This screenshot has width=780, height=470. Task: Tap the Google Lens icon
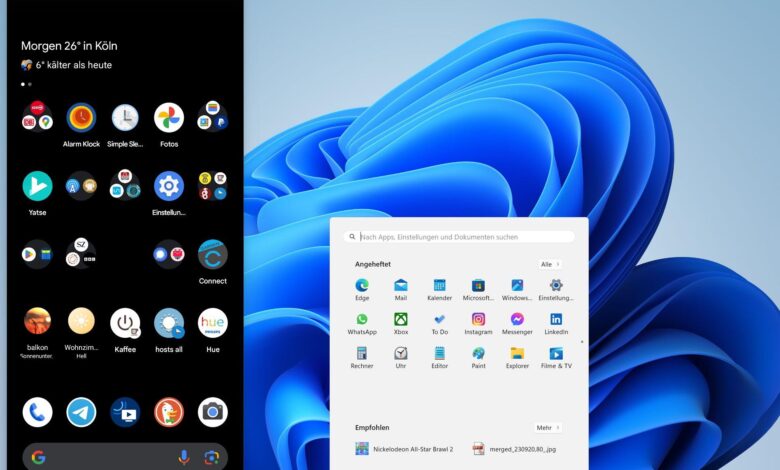(211, 457)
